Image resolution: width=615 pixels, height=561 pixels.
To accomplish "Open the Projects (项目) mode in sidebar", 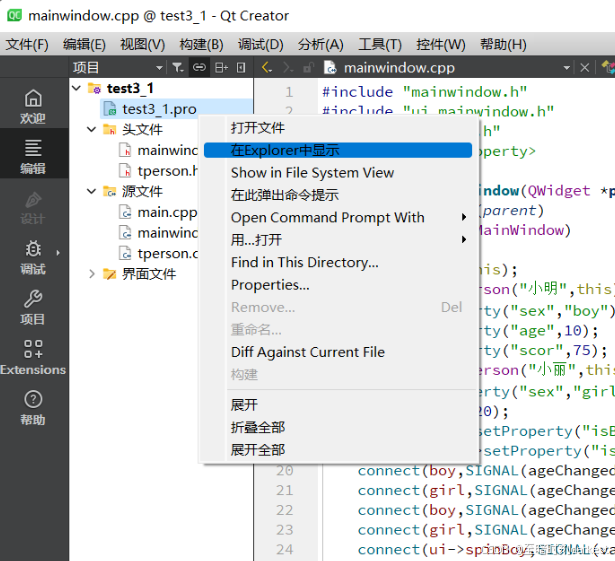I will [33, 307].
